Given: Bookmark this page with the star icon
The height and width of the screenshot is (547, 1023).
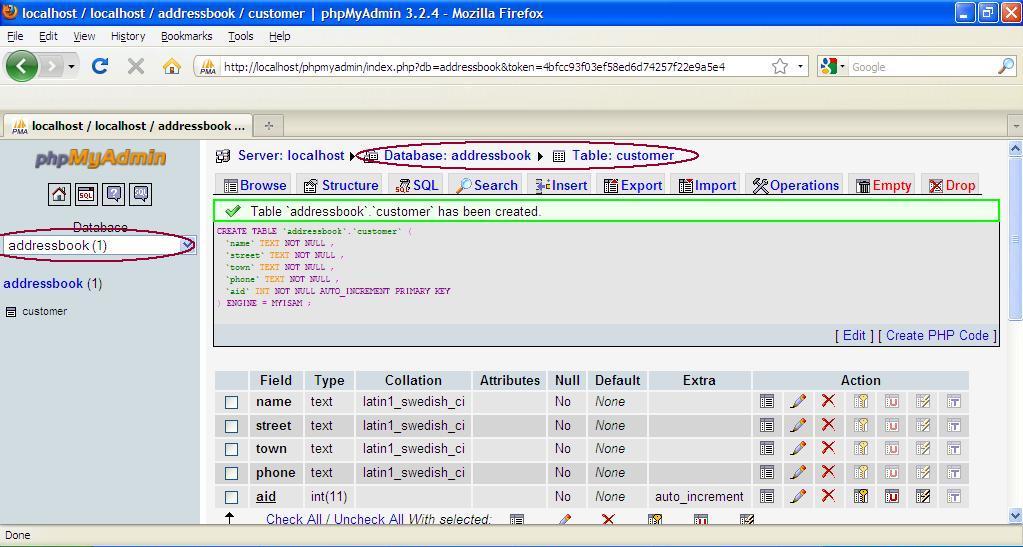Looking at the screenshot, I should [x=780, y=66].
